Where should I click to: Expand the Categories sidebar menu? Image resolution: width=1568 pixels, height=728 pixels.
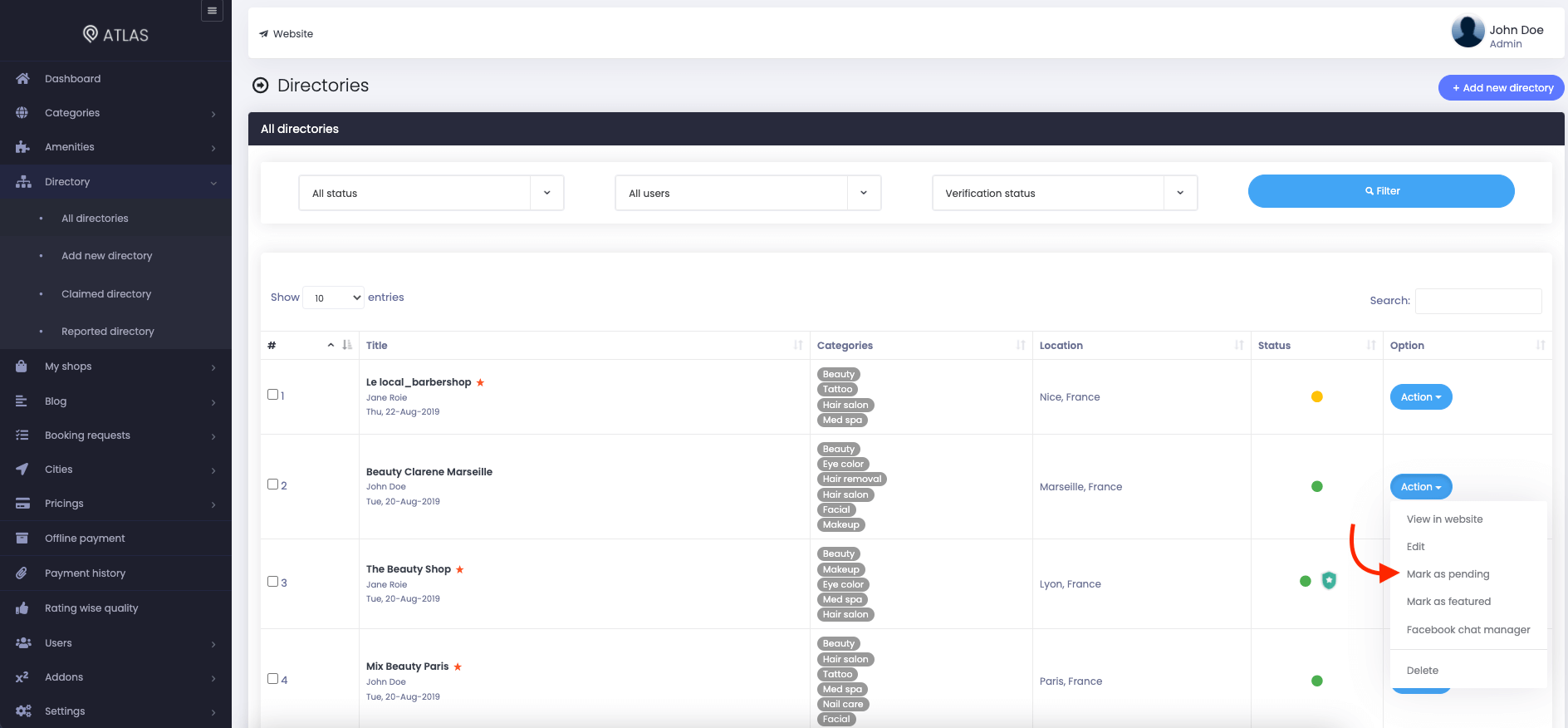coord(115,113)
